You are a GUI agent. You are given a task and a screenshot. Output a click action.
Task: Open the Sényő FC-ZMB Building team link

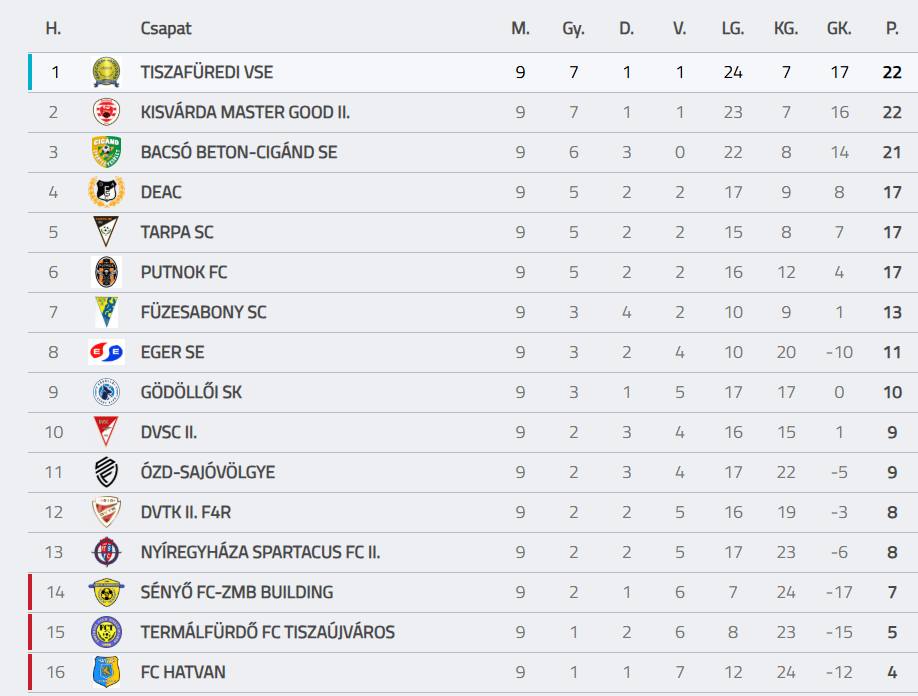[x=236, y=592]
